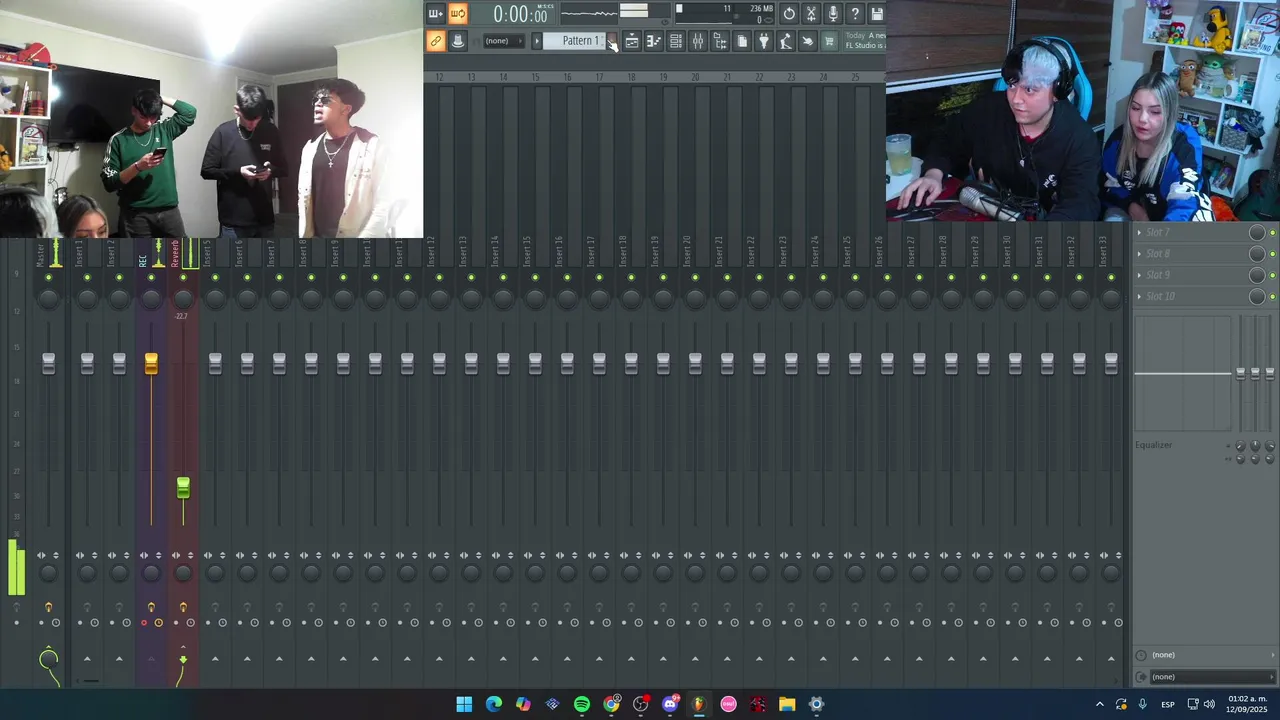This screenshot has height=720, width=1280.
Task: Open the plugin picker plug icon
Action: click(x=764, y=41)
